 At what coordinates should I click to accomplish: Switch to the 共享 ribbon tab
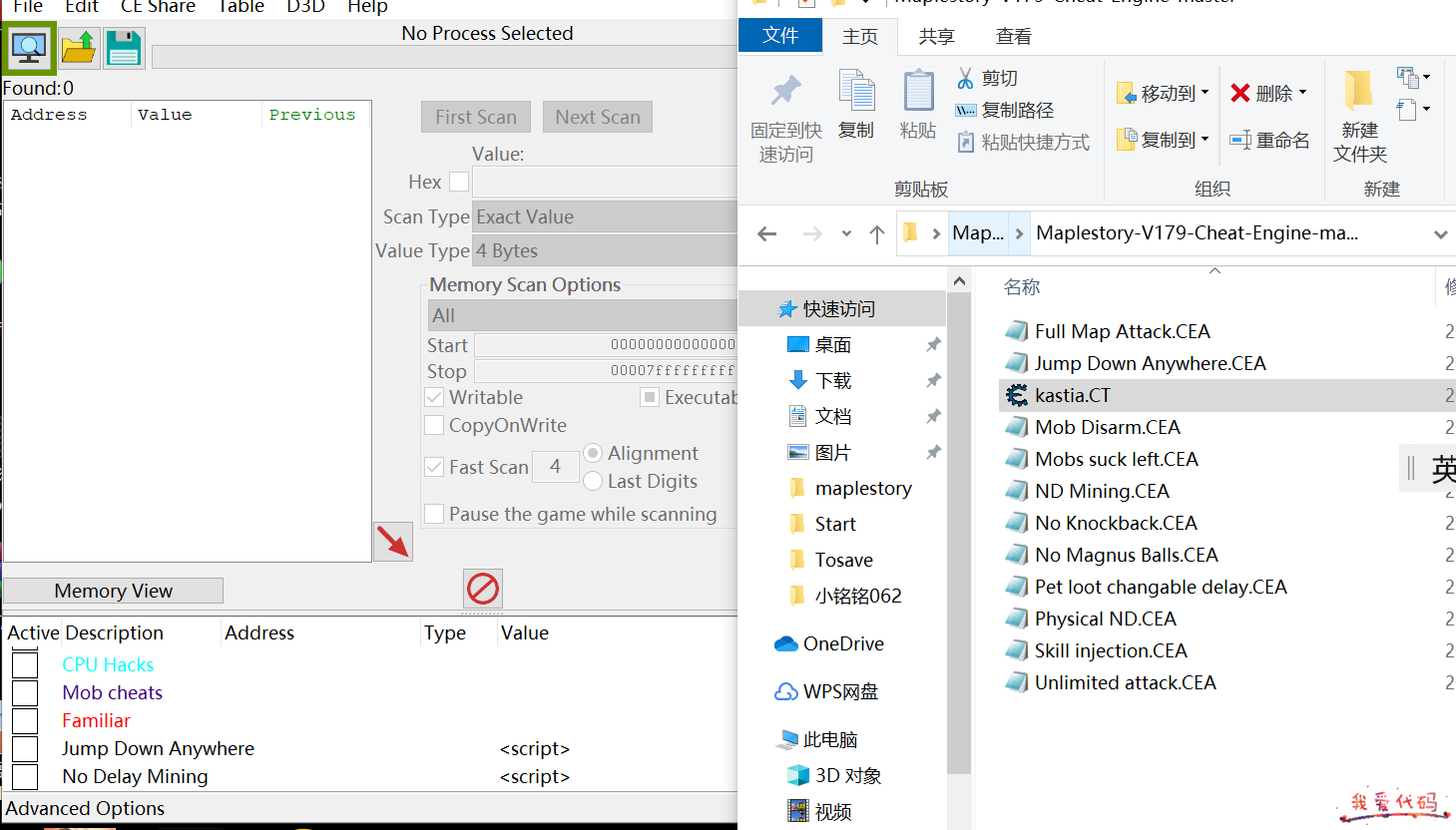click(x=936, y=37)
